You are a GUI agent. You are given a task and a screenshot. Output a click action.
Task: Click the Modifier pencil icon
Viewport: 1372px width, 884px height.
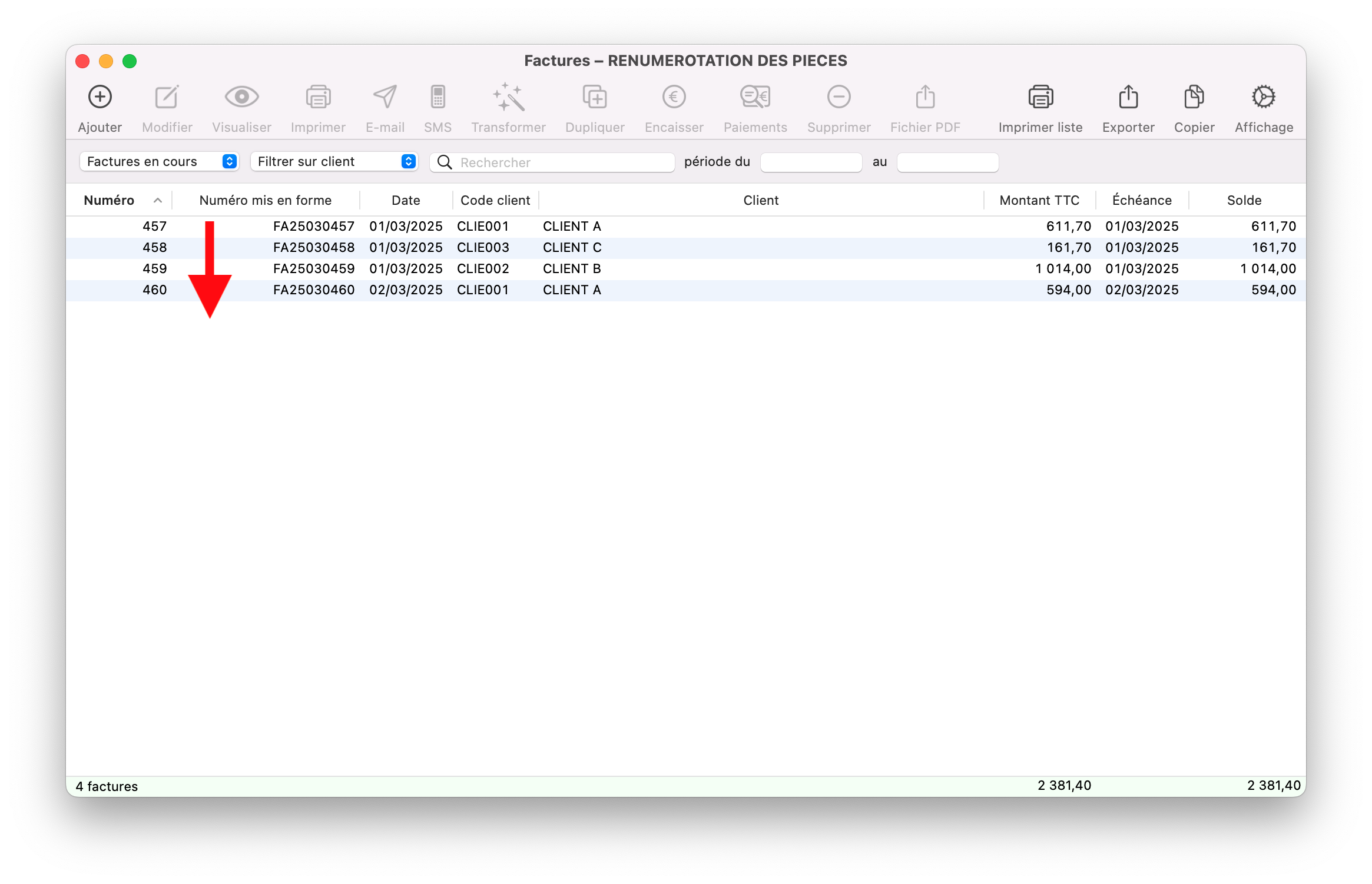tap(167, 97)
